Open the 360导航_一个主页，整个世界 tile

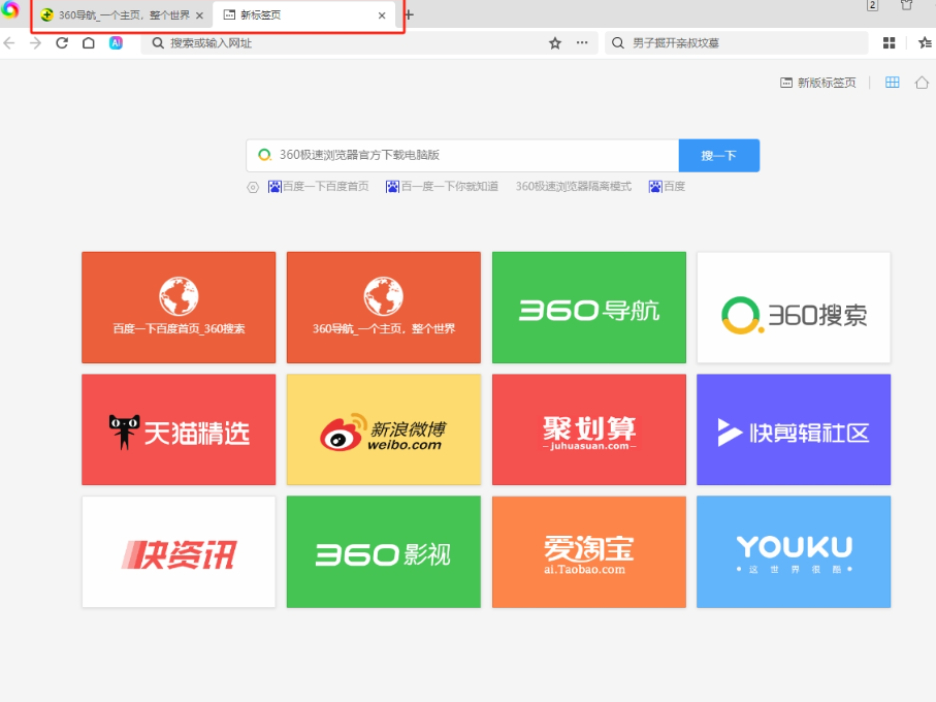(x=384, y=307)
